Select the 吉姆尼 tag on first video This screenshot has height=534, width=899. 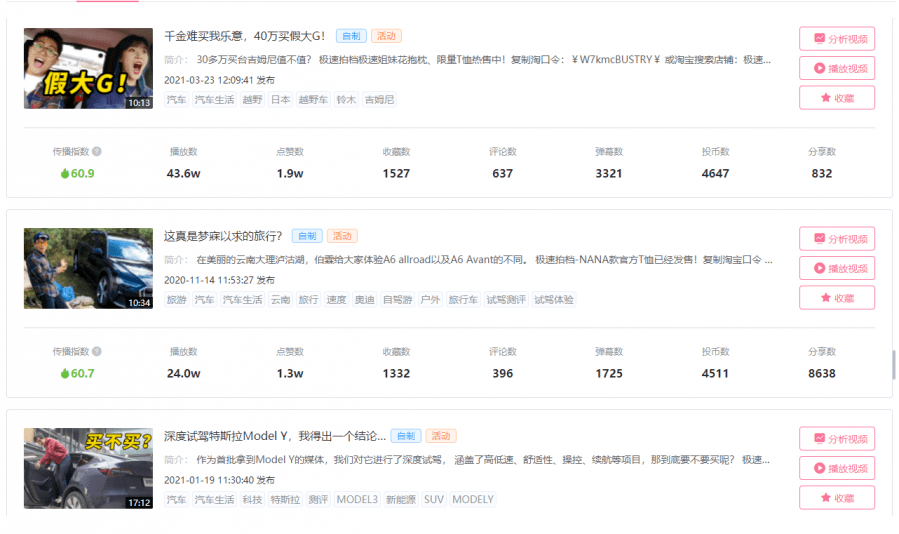(380, 100)
